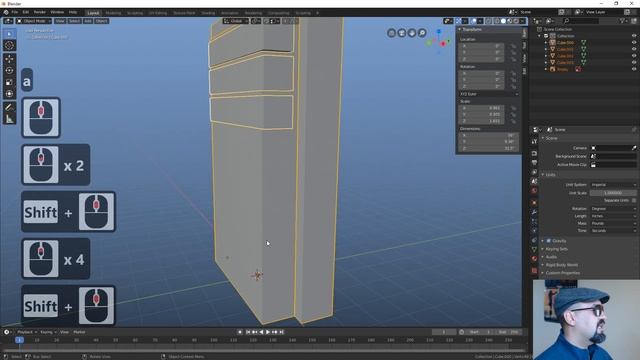Toggle X-ray view button

[489, 21]
